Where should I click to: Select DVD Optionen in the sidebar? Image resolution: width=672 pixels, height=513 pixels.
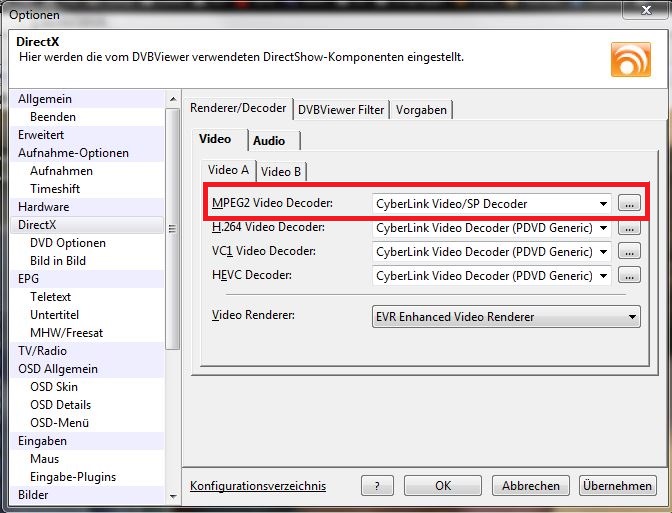pos(68,243)
